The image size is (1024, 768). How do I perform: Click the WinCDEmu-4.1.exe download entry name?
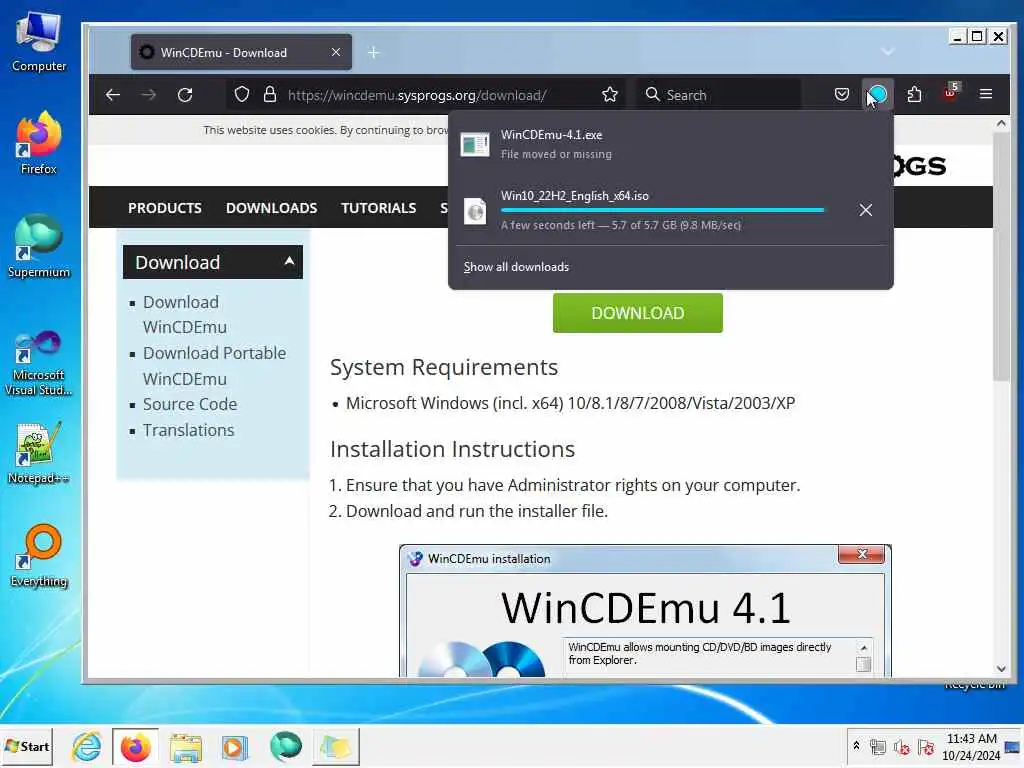551,135
